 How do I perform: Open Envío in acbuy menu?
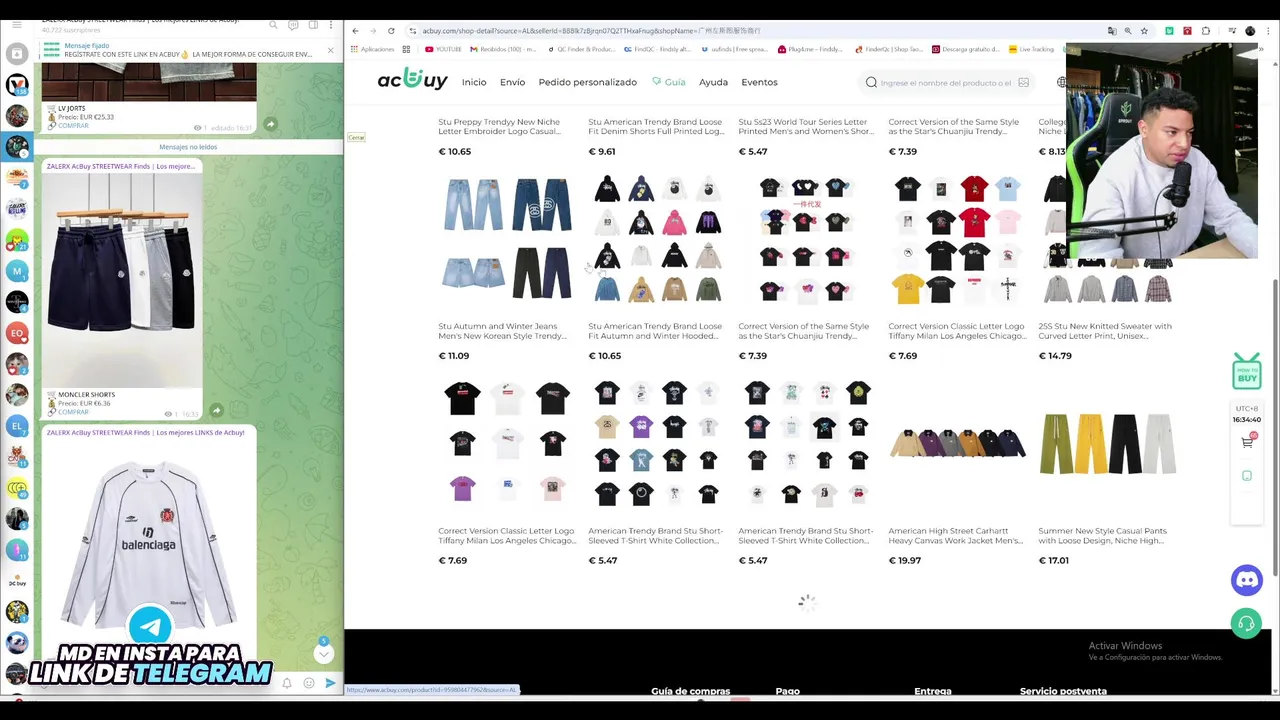512,82
